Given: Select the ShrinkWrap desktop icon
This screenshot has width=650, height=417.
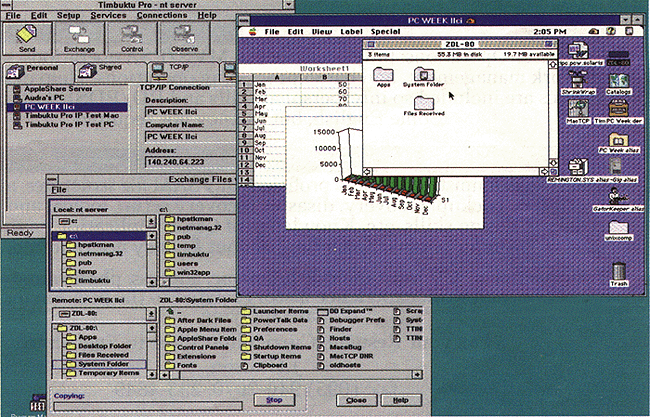Looking at the screenshot, I should (x=578, y=83).
